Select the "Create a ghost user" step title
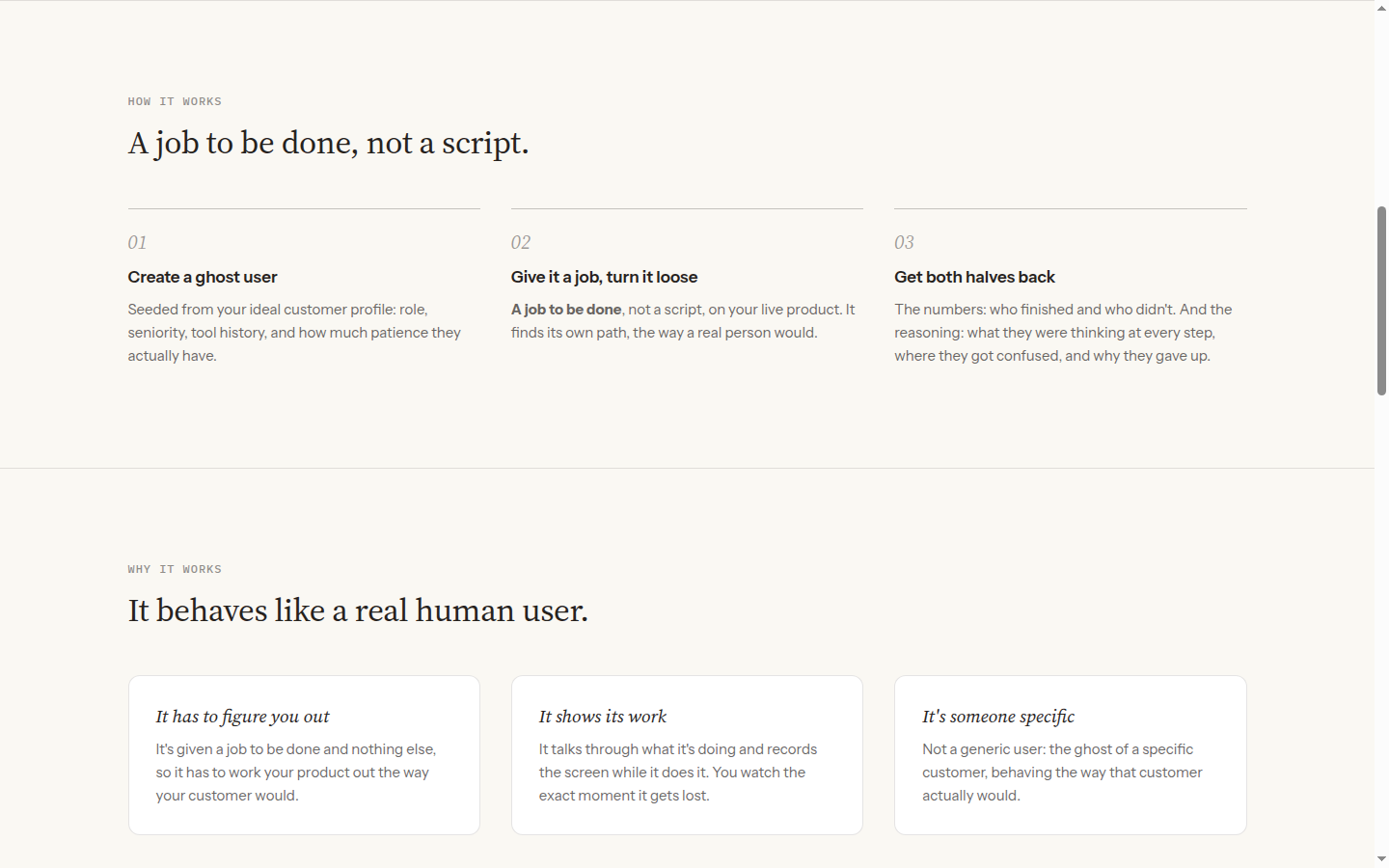The image size is (1389, 868). click(203, 277)
